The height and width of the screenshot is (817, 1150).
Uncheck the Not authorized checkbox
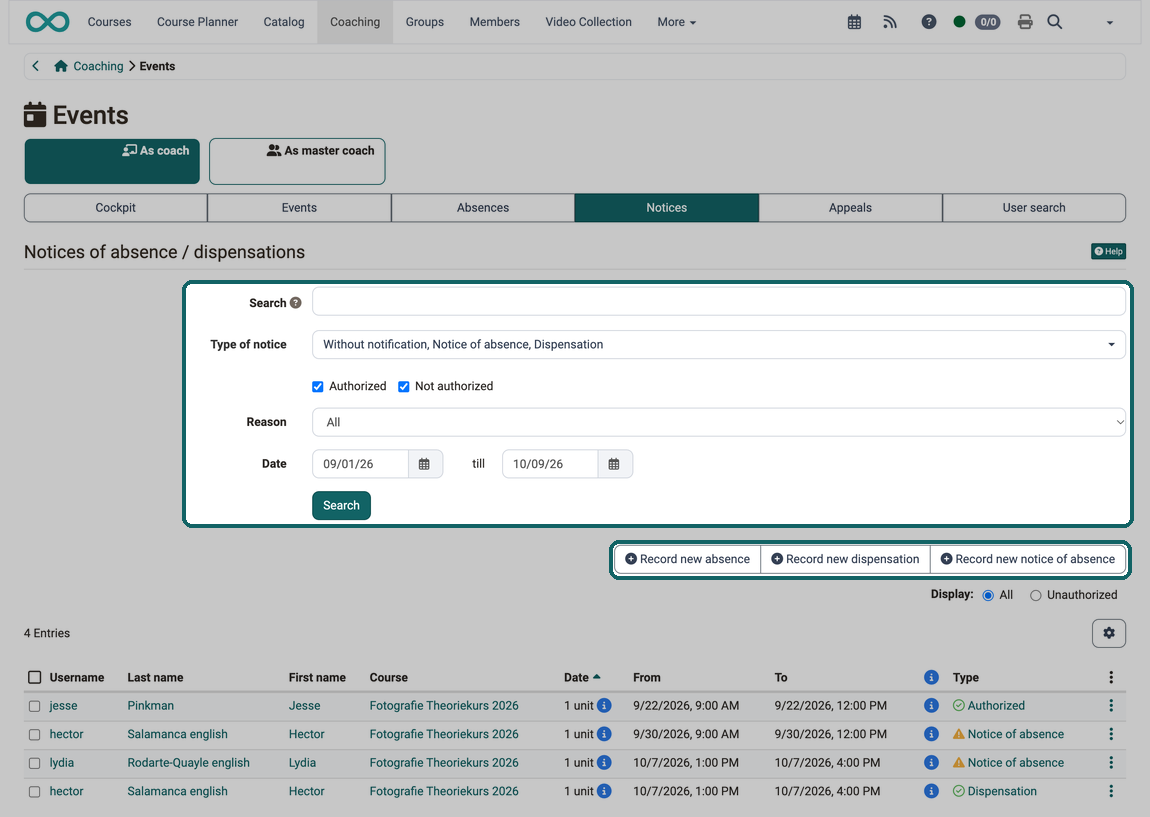403,386
